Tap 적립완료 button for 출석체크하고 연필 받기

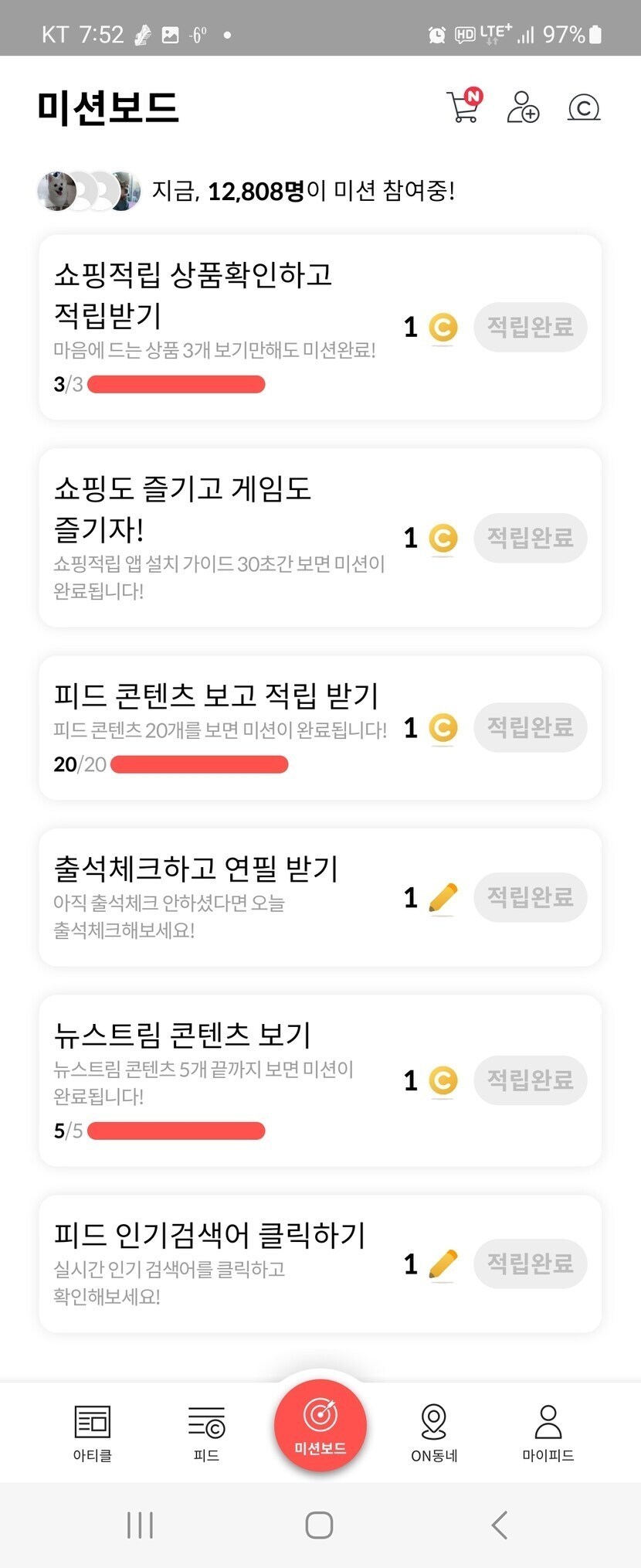pos(530,897)
